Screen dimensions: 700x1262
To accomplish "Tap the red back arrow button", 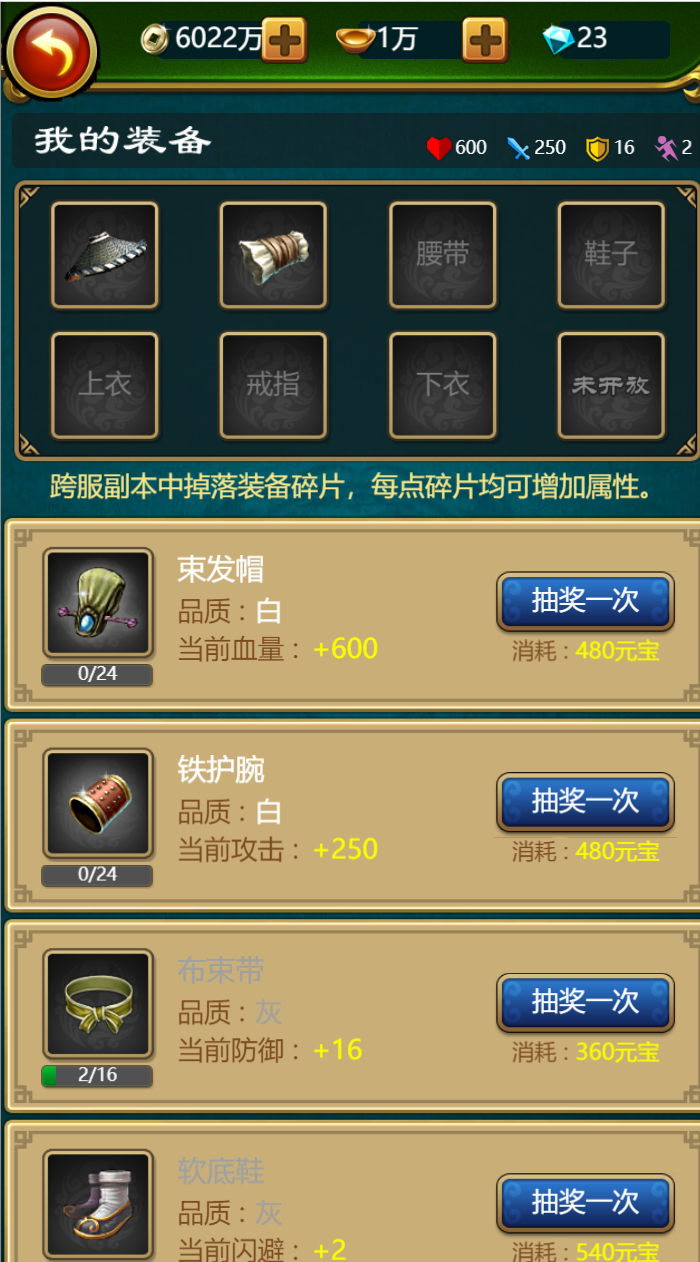I will pos(51,52).
